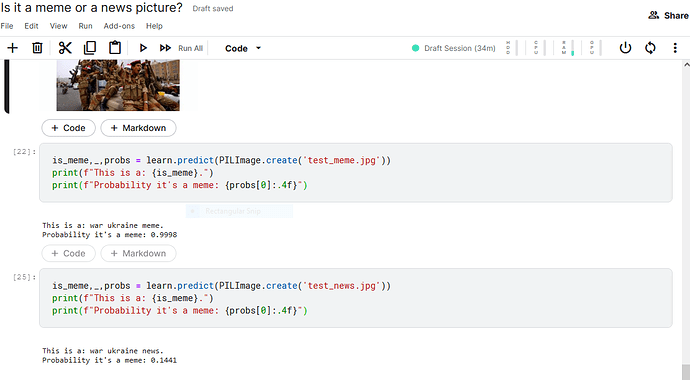Cut the cell using scissors icon
The width and height of the screenshot is (690, 380).
tap(65, 48)
